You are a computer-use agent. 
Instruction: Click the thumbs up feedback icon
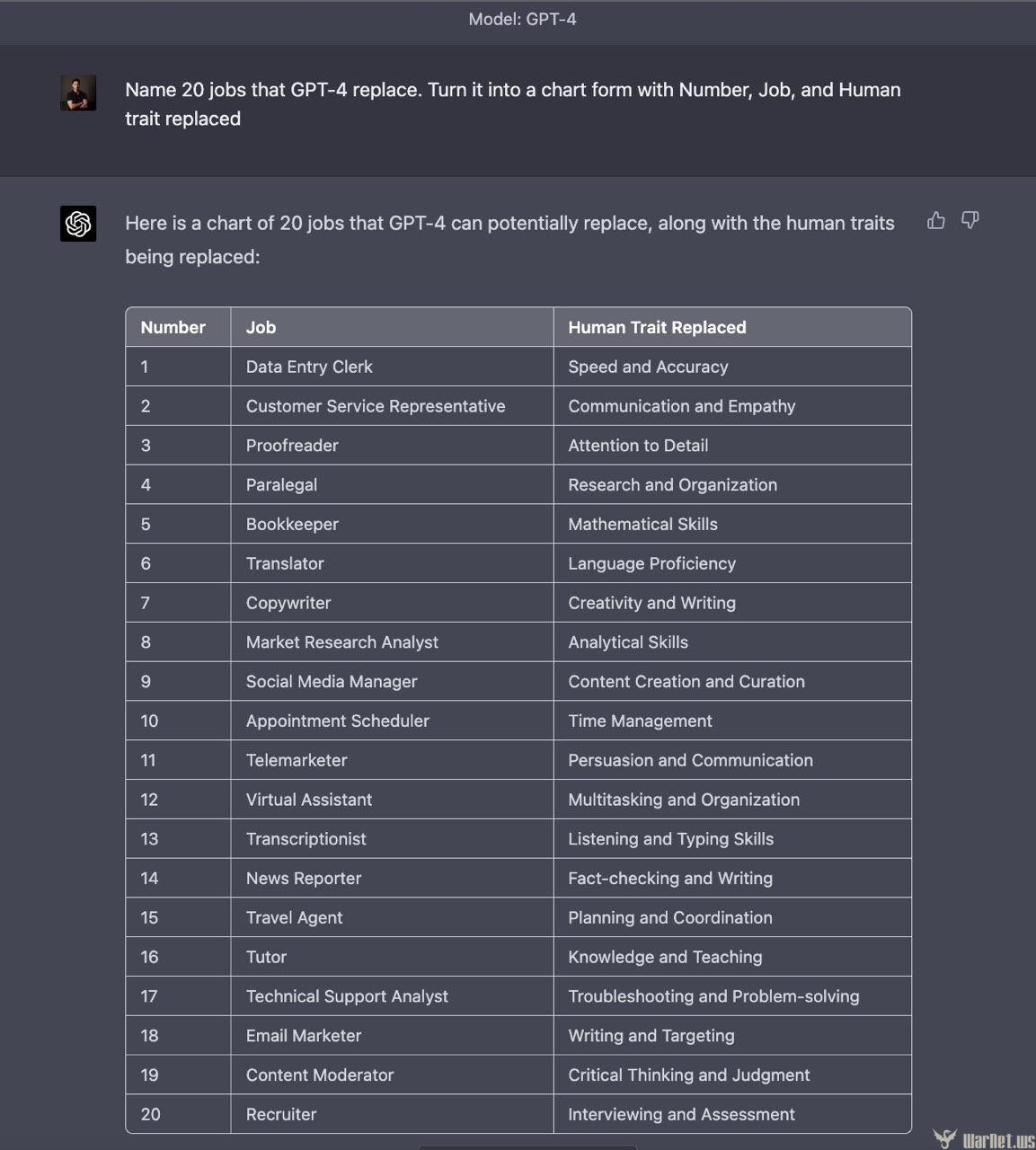[936, 221]
